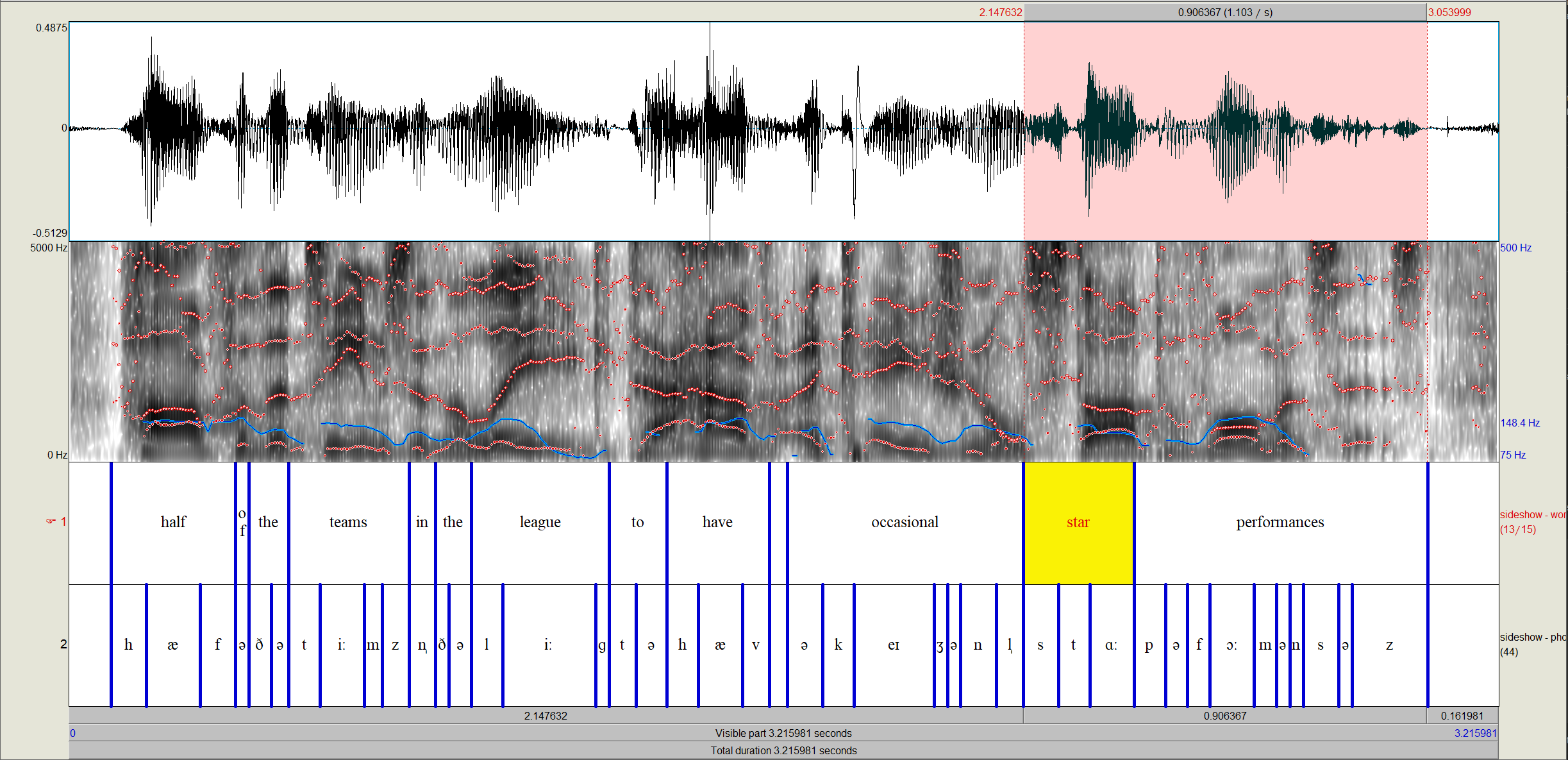This screenshot has width=1568, height=760.
Task: Select the 'teams' word interval
Action: tap(349, 523)
